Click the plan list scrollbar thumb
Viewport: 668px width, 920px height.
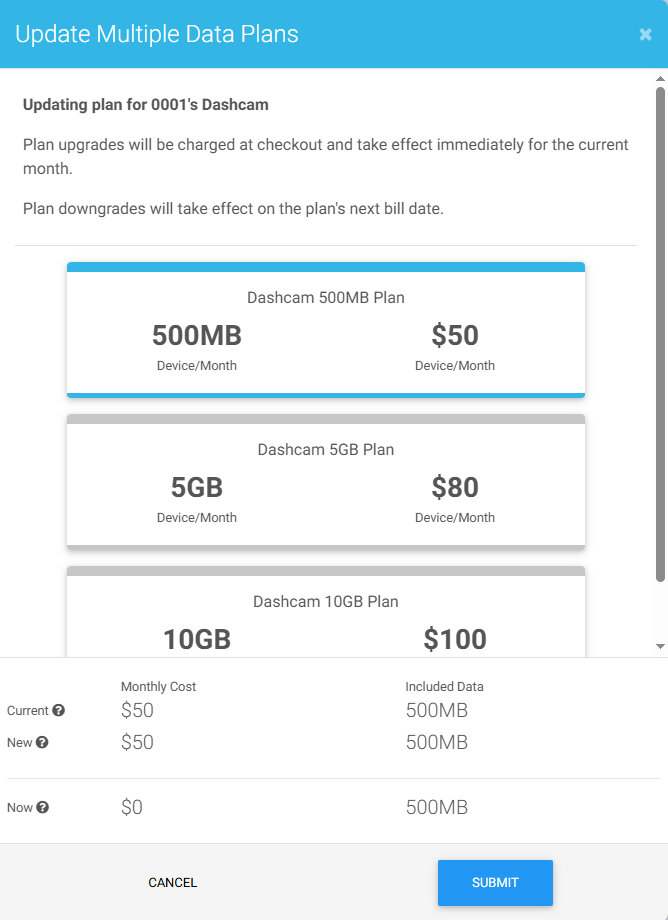[660, 334]
